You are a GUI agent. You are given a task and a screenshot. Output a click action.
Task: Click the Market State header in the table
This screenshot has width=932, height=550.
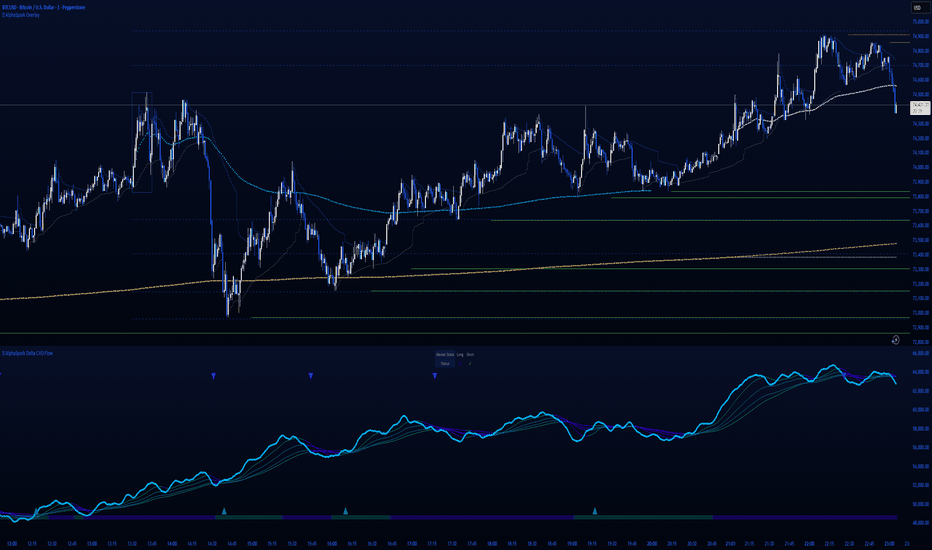[444, 355]
